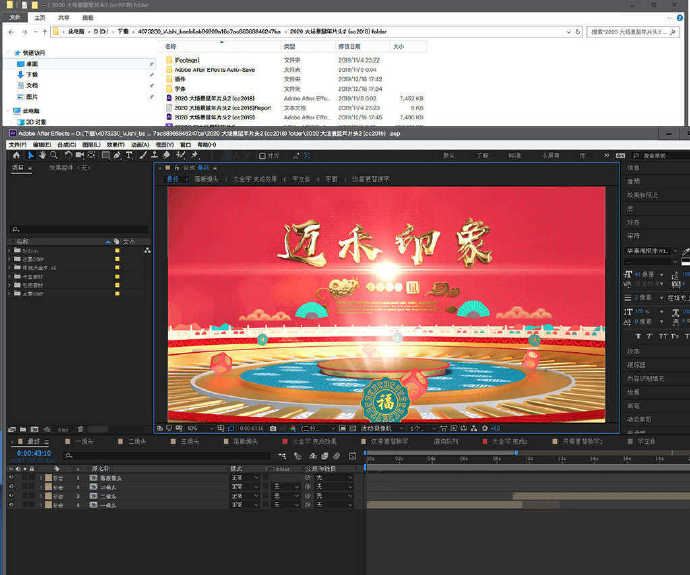690x575 pixels.
Task: Select the Pen tool
Action: (117, 155)
